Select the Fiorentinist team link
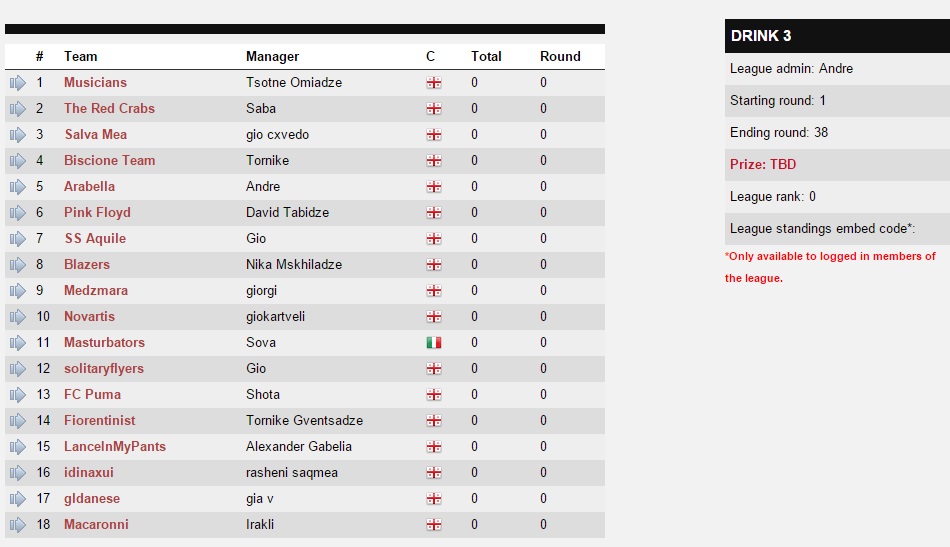 pos(99,420)
